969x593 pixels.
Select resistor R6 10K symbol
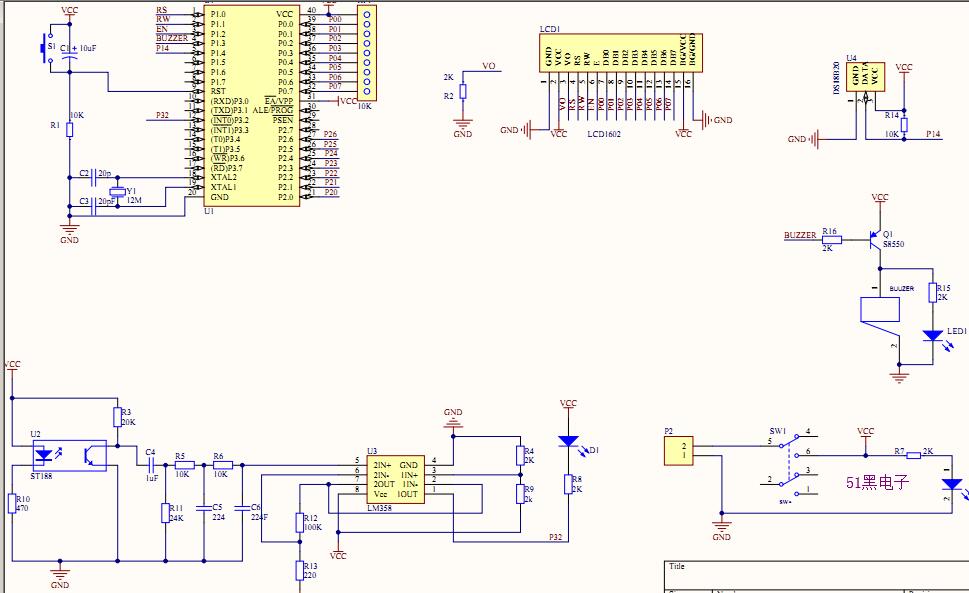(x=223, y=465)
